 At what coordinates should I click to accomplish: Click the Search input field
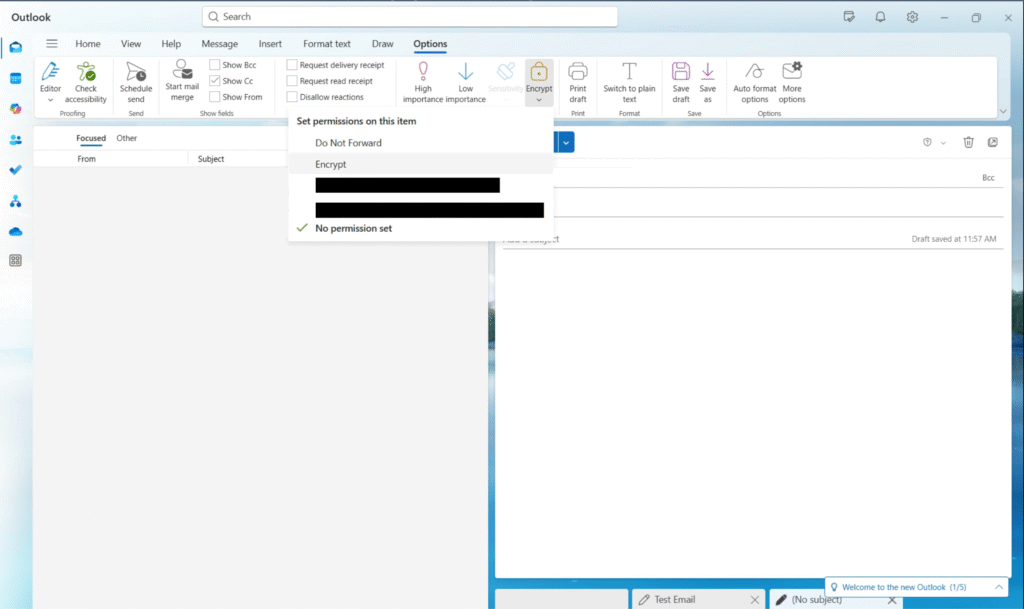pyautogui.click(x=409, y=16)
